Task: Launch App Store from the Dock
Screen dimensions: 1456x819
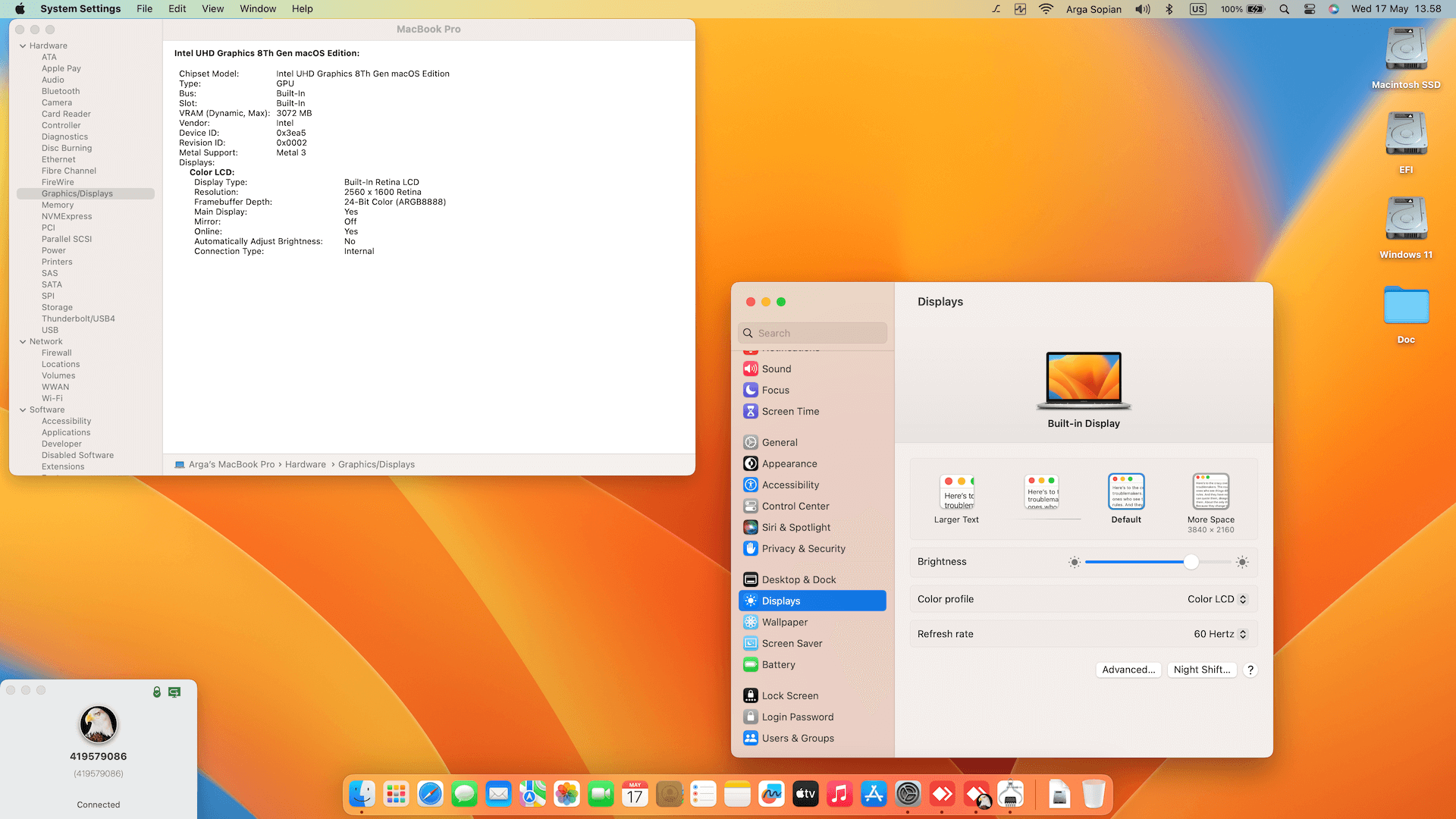Action: tap(874, 794)
